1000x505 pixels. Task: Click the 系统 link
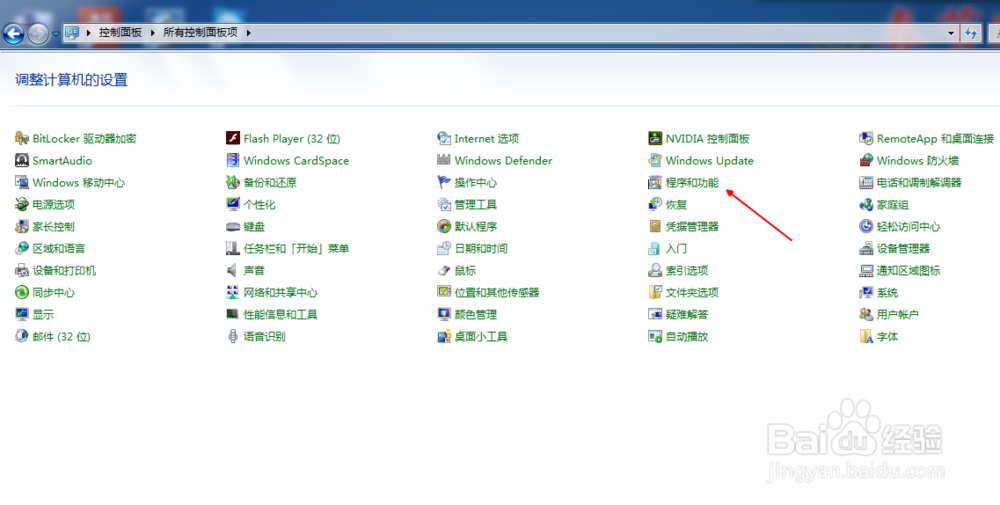(887, 293)
